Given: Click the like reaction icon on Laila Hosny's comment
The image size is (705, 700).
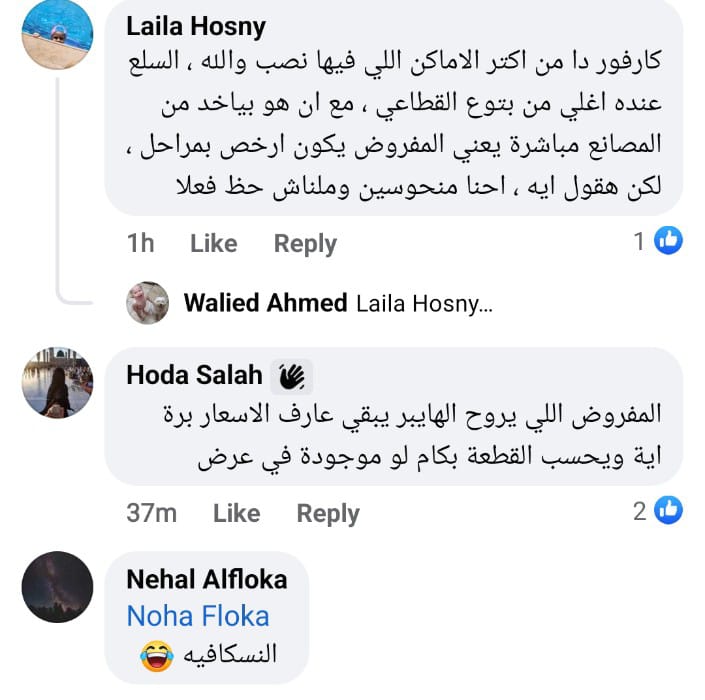Looking at the screenshot, I should click(668, 241).
